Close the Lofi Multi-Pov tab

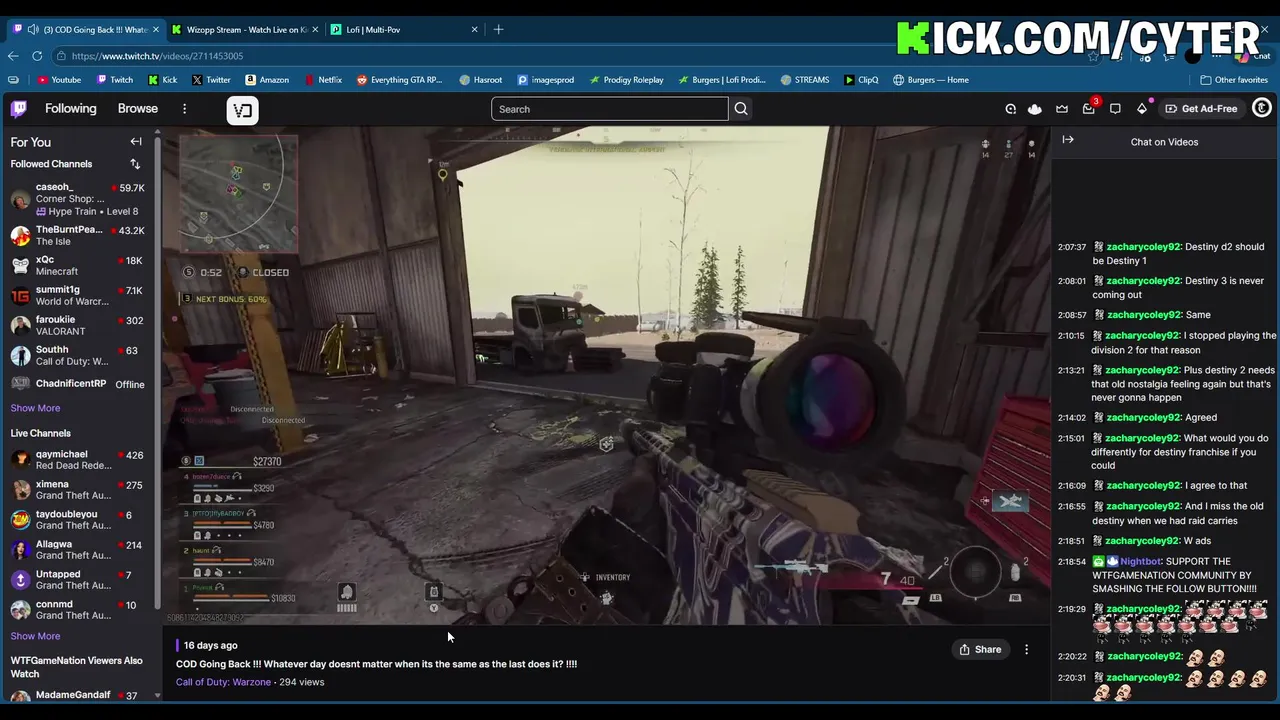point(474,29)
